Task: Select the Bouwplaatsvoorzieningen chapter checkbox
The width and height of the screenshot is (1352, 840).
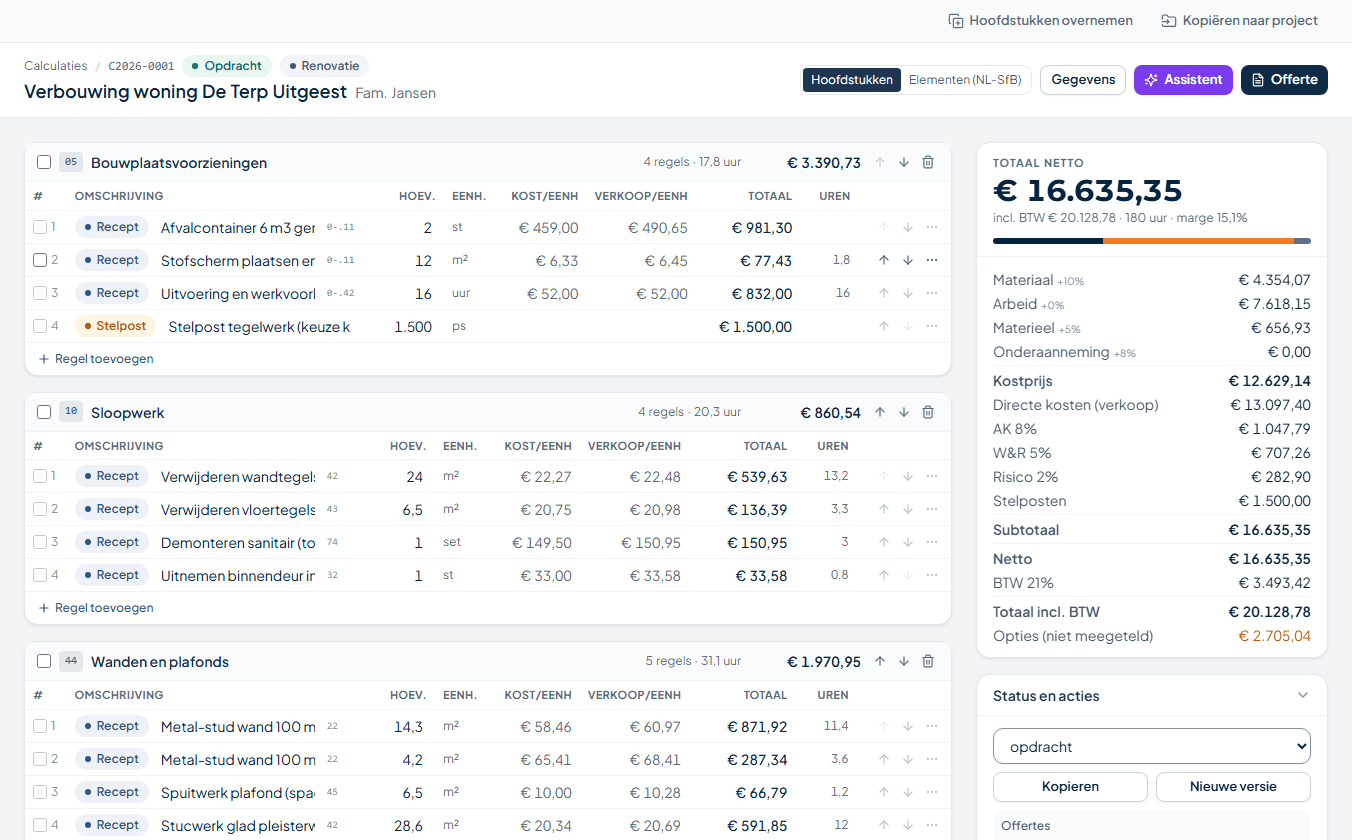Action: [44, 162]
